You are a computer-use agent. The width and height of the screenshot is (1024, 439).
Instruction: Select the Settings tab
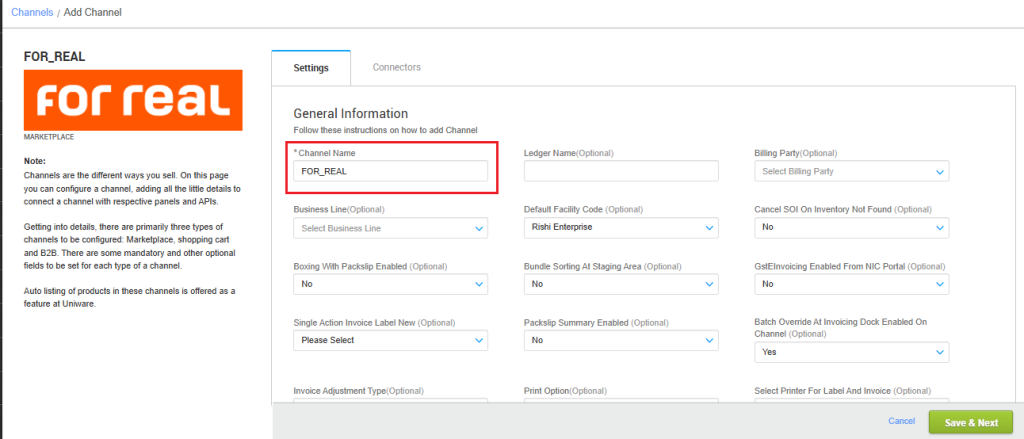pyautogui.click(x=311, y=68)
